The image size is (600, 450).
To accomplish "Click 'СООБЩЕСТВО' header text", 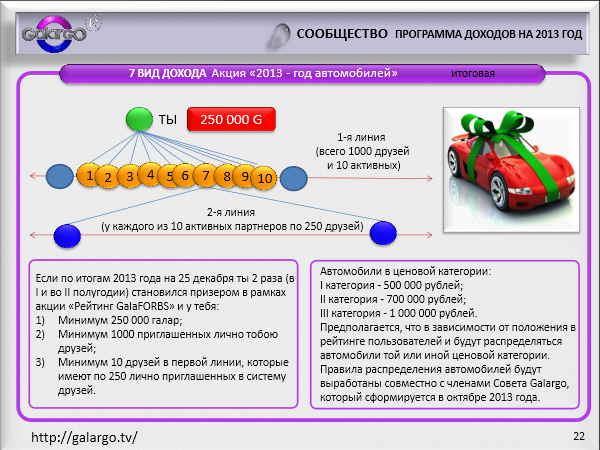I will pos(342,34).
